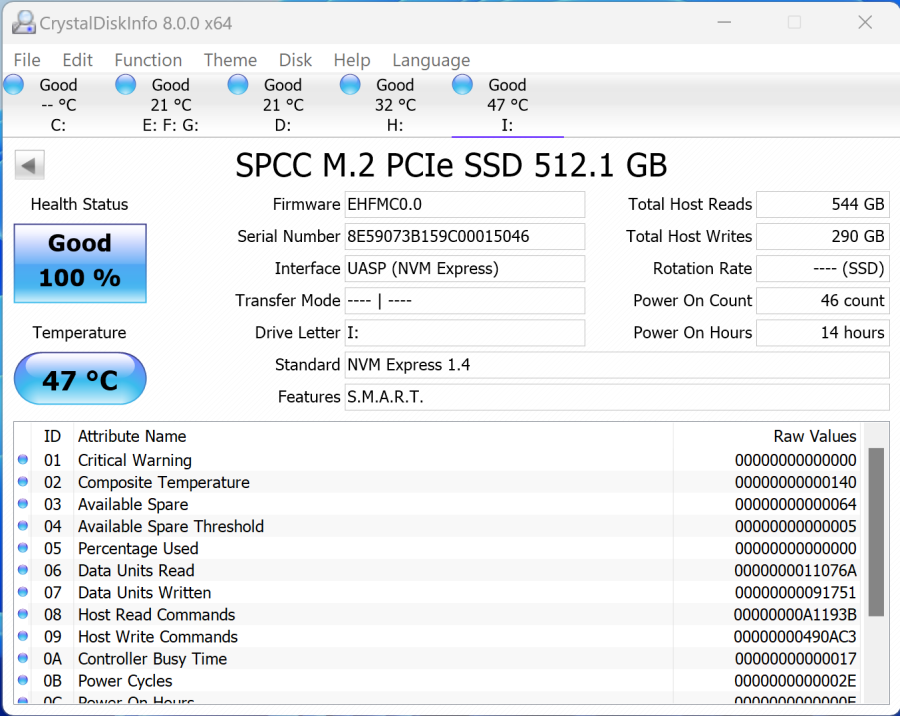
Task: Click the Total Host Reads value 544 GB
Action: click(x=823, y=204)
